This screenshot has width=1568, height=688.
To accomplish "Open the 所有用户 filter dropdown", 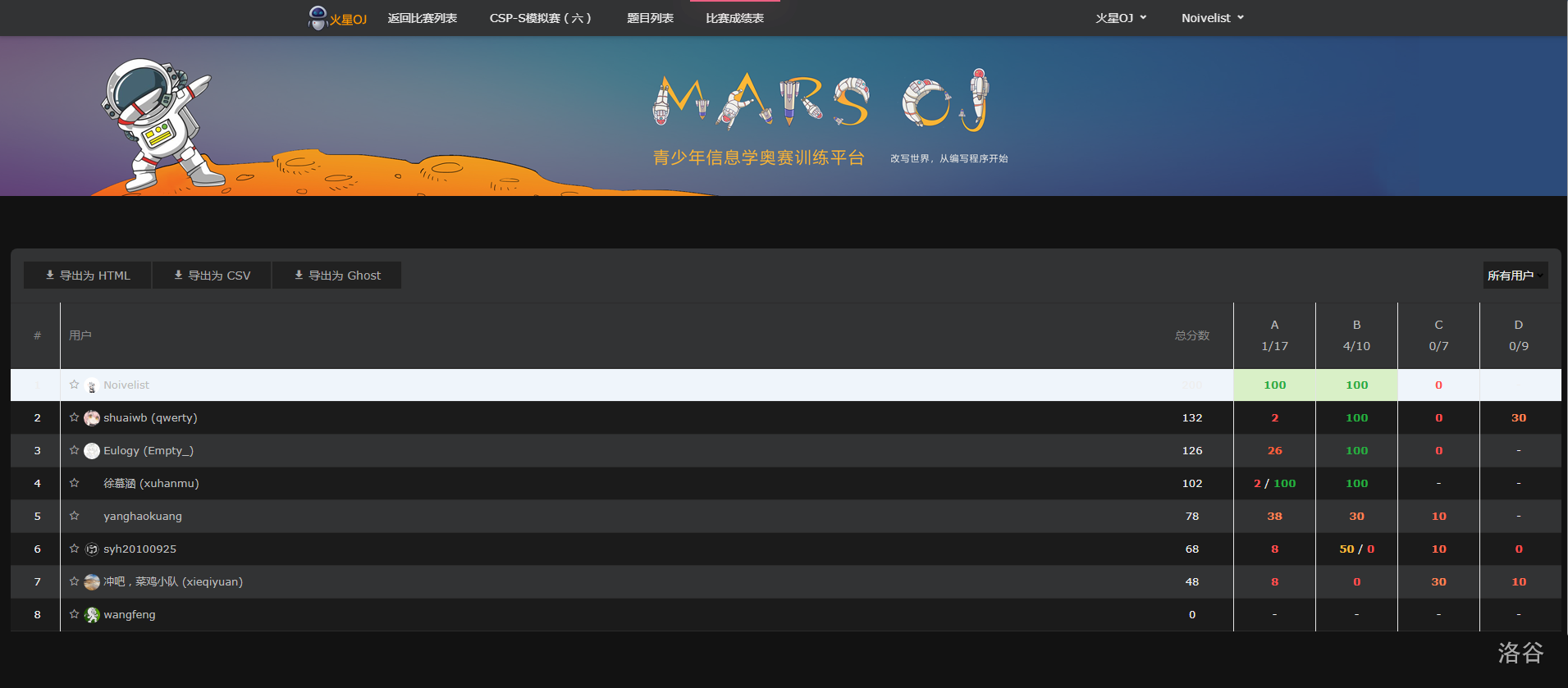I will (1515, 276).
